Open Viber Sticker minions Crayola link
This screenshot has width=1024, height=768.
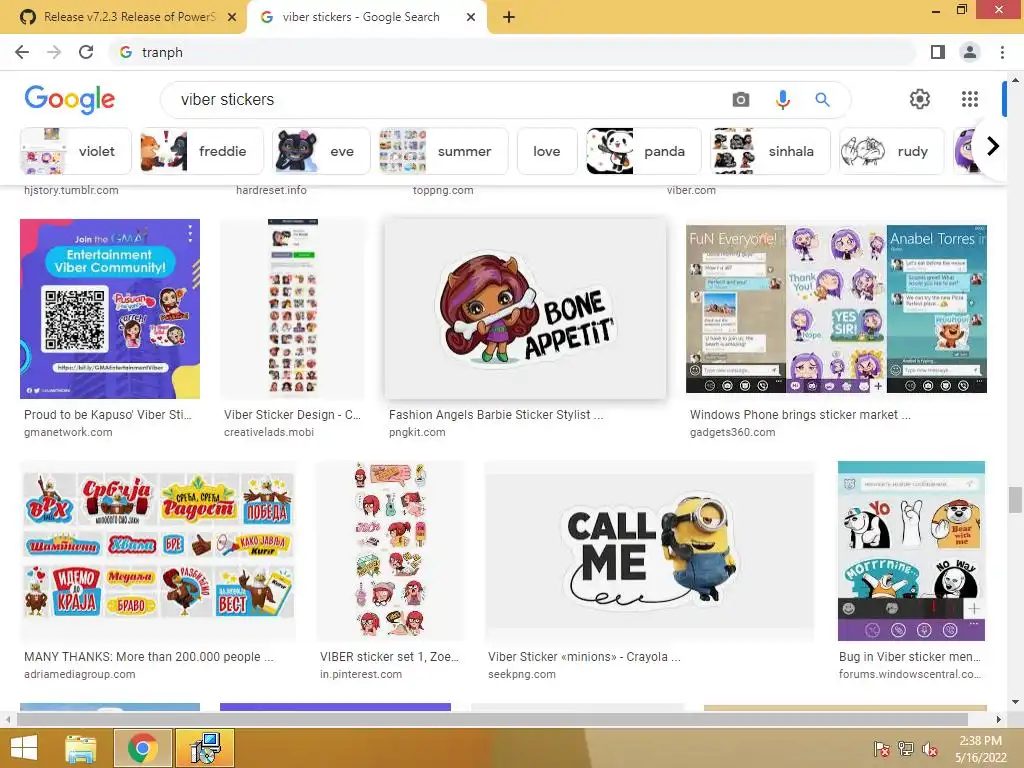584,657
